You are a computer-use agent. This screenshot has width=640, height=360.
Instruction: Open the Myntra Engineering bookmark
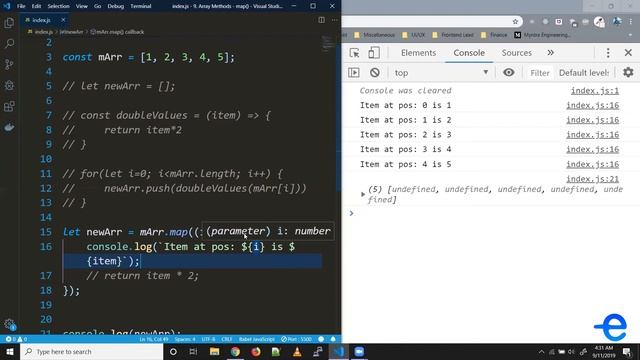point(542,35)
